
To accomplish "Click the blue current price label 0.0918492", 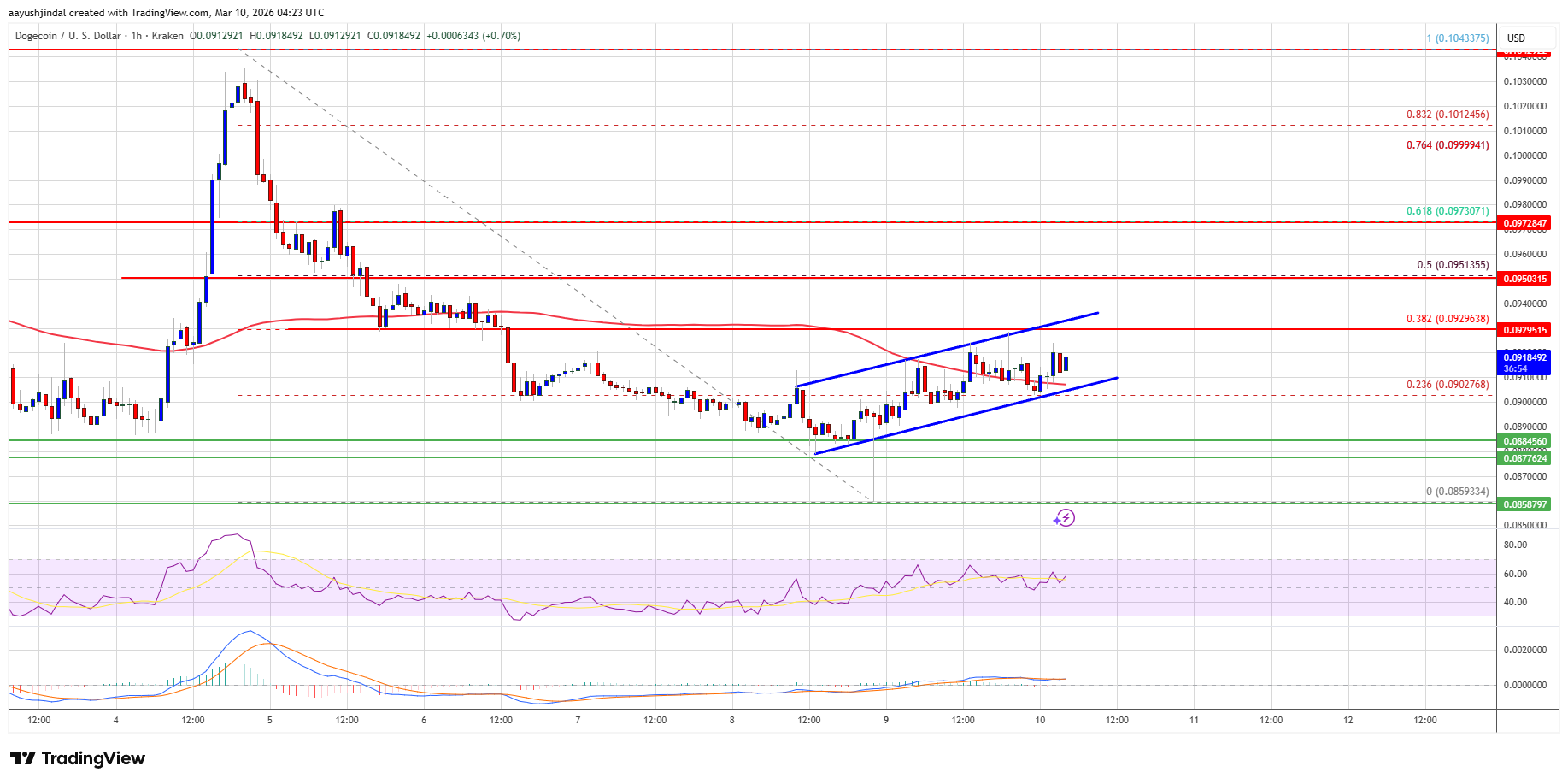I will pyautogui.click(x=1524, y=357).
